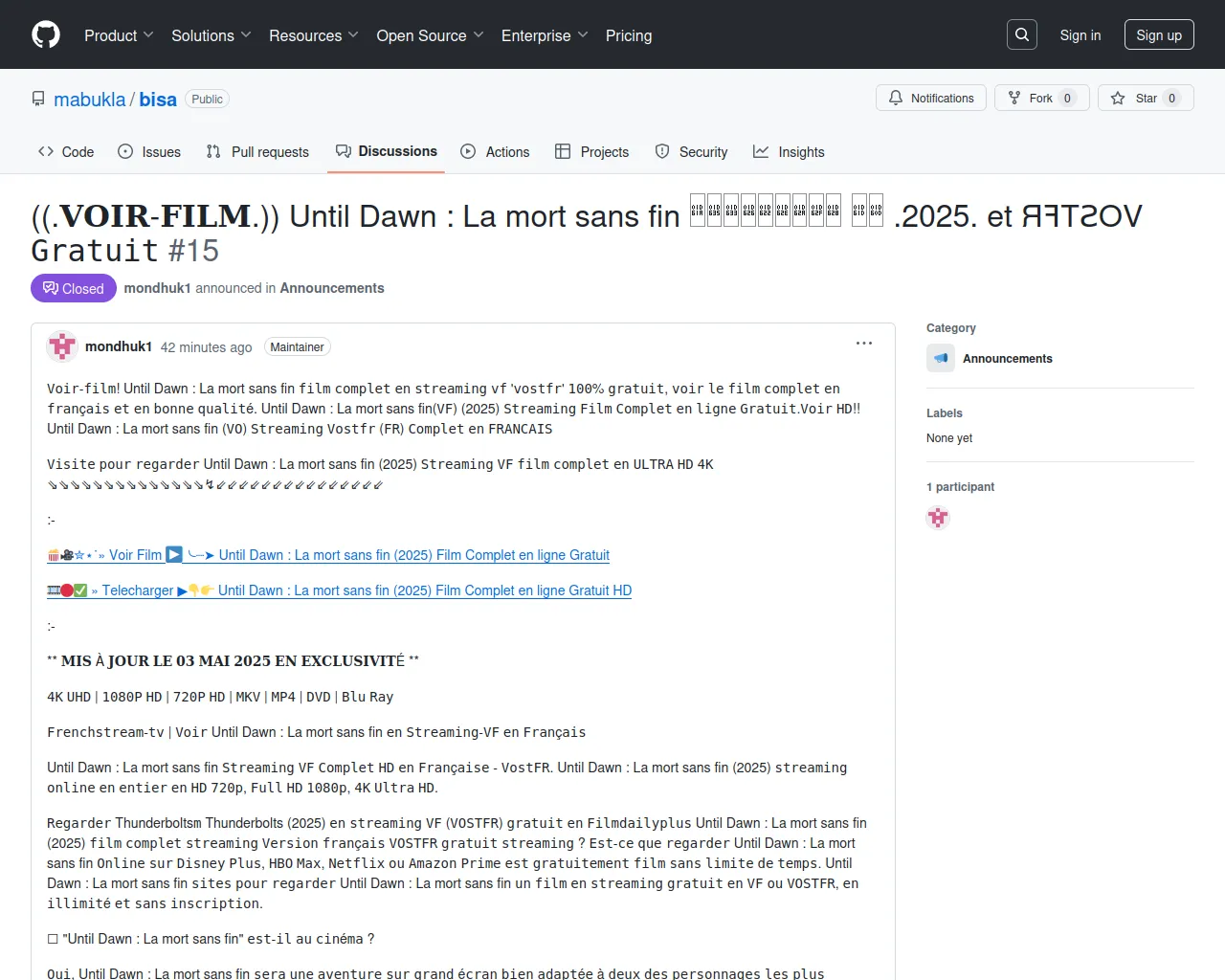Click the Sign up button

coord(1159,35)
